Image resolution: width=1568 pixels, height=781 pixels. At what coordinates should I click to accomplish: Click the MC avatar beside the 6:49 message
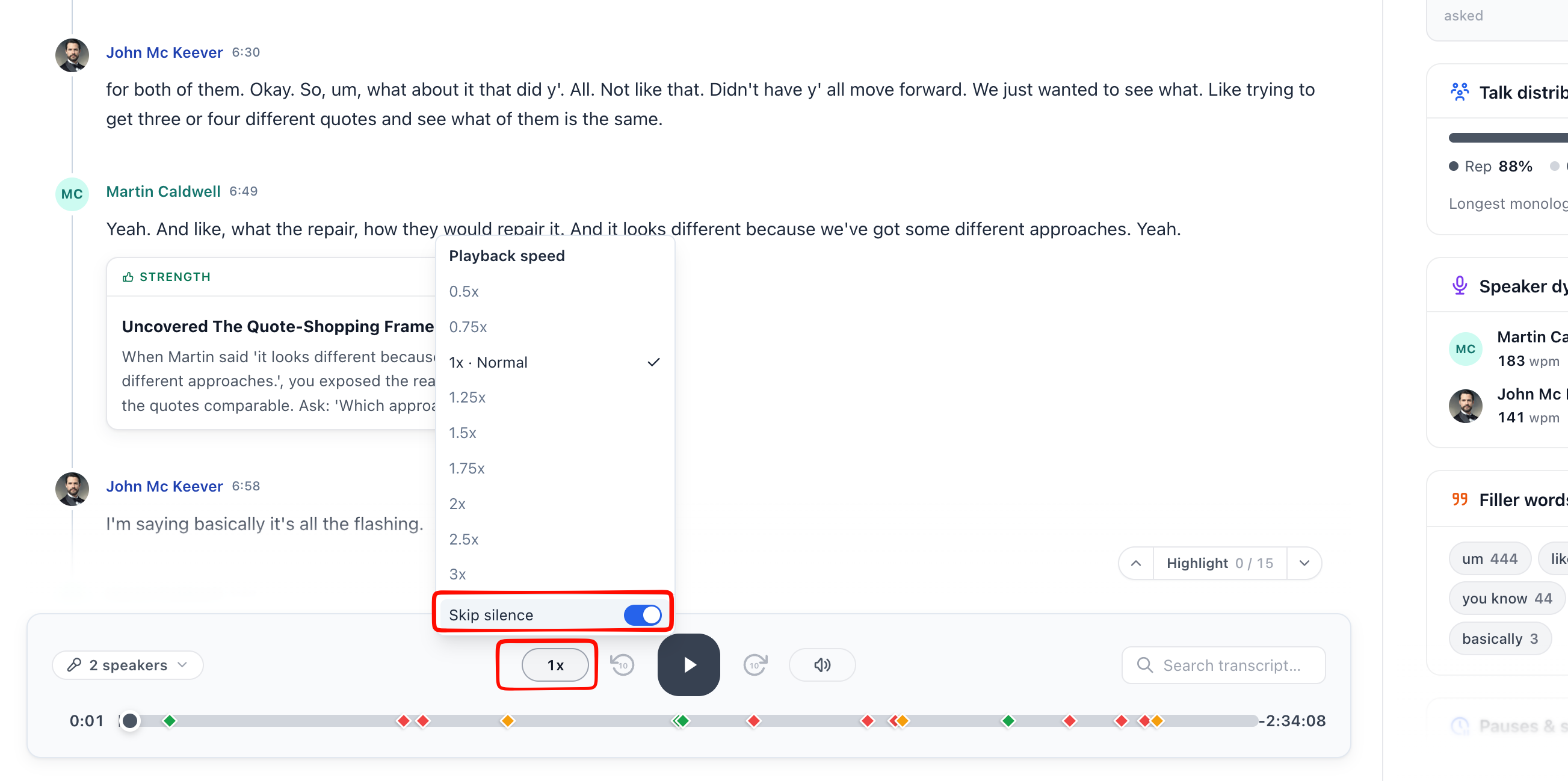(72, 194)
